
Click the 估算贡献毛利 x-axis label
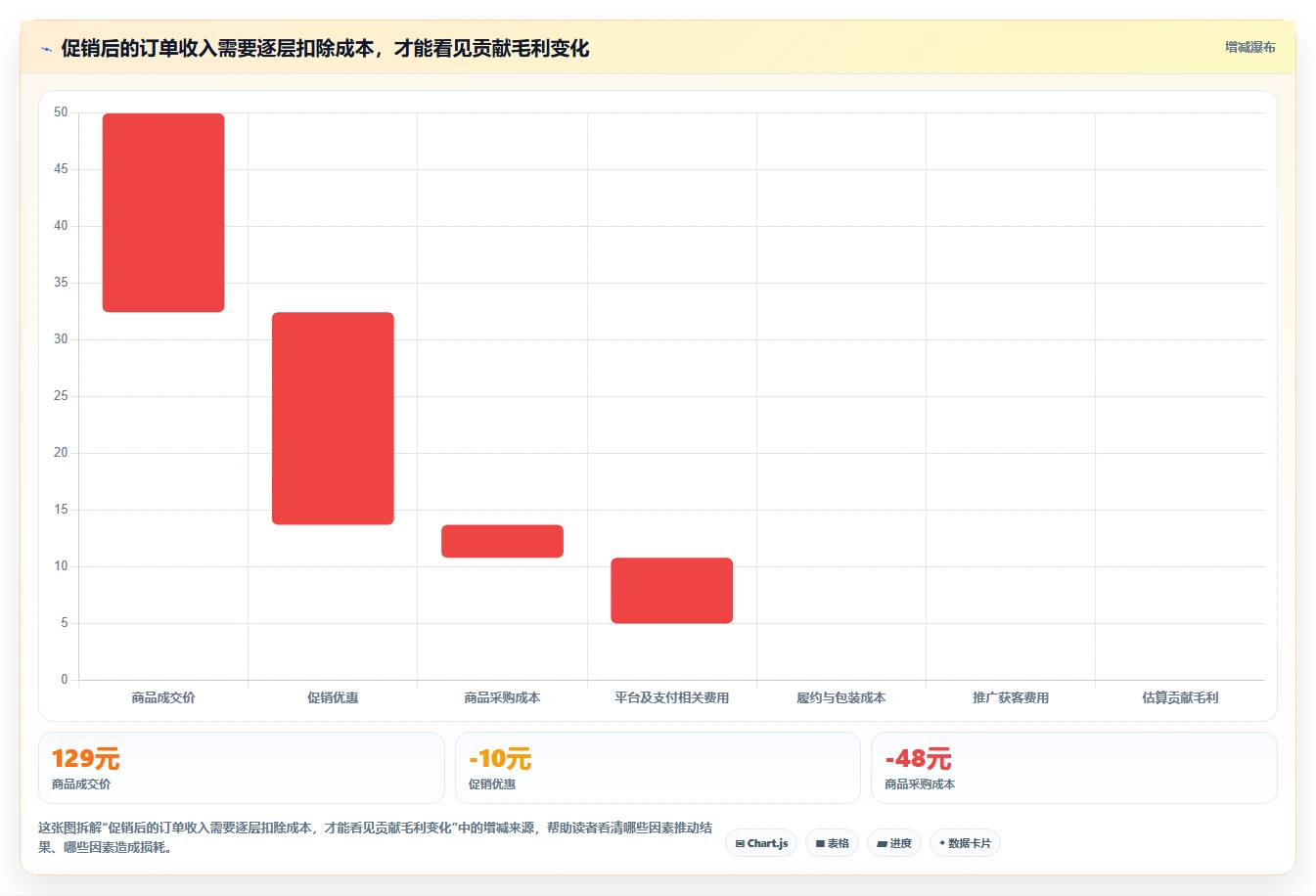[x=1180, y=697]
